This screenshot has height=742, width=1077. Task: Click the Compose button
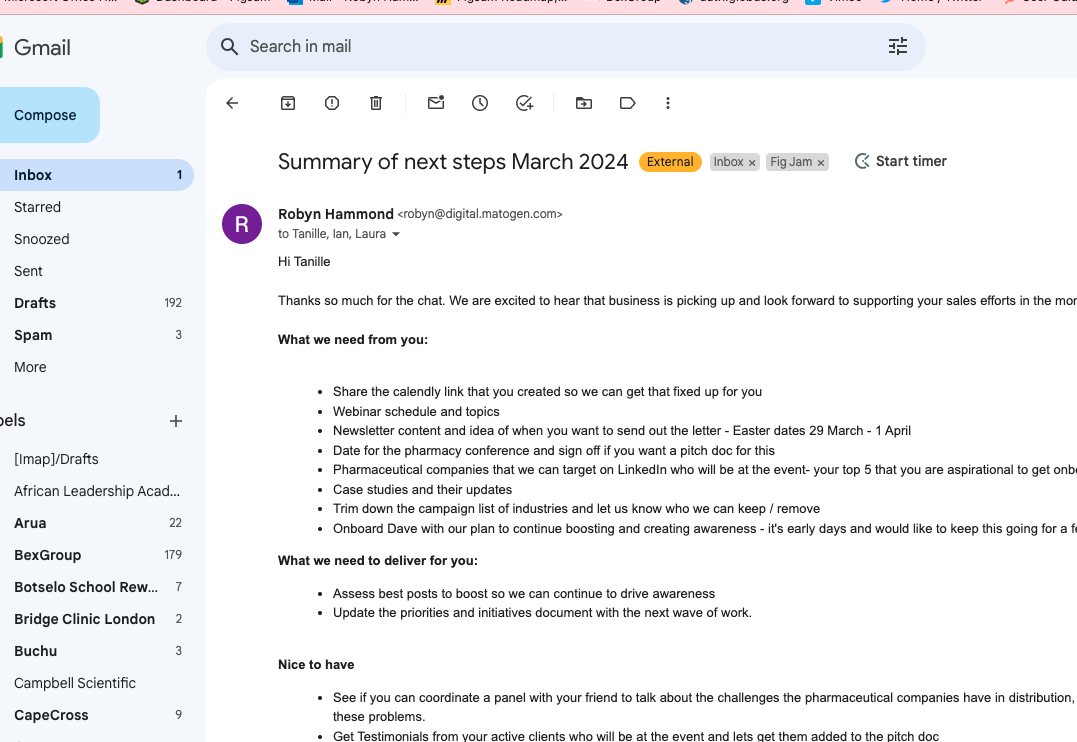46,115
